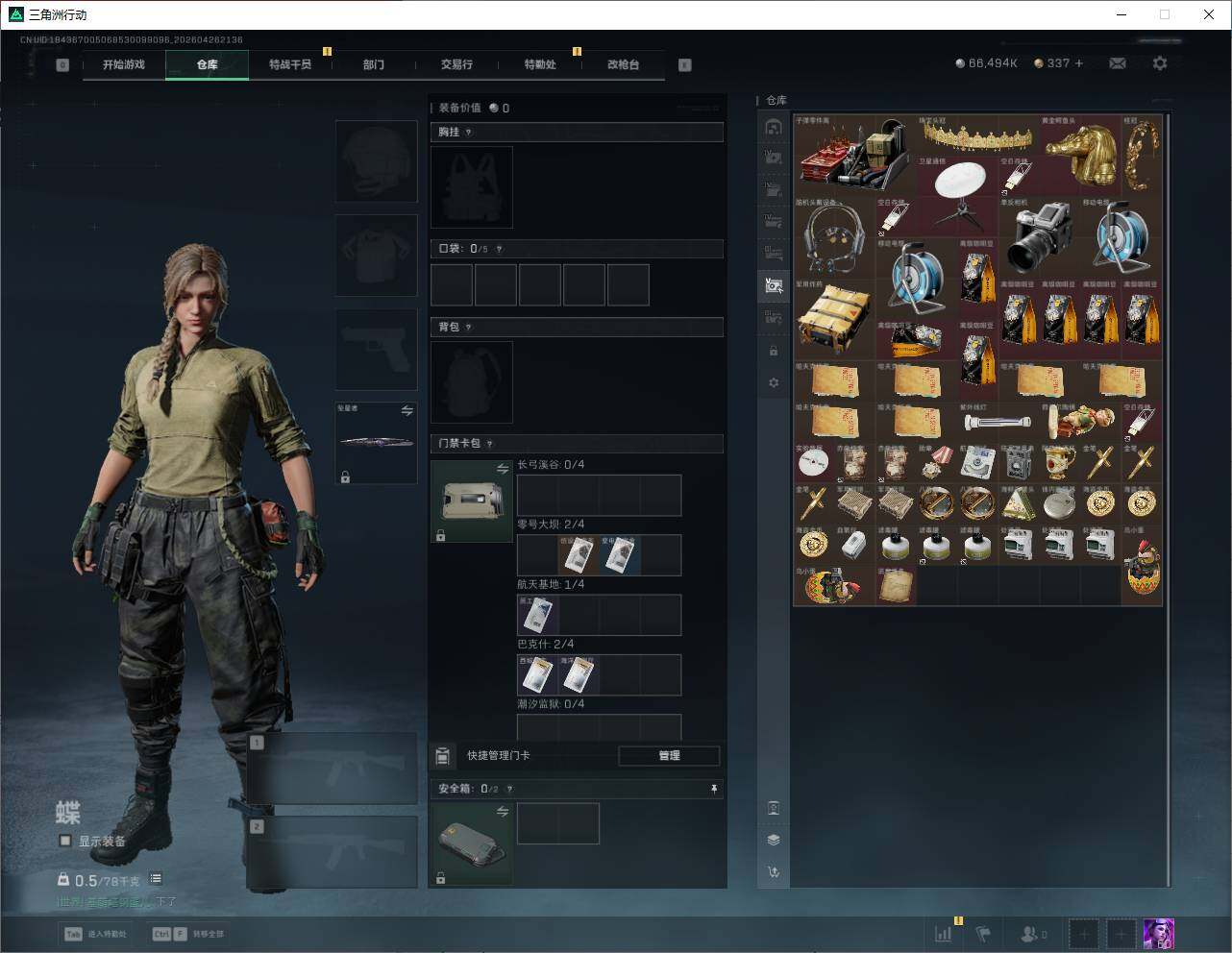Show help for 安全箱 section
1232x953 pixels.
click(509, 789)
